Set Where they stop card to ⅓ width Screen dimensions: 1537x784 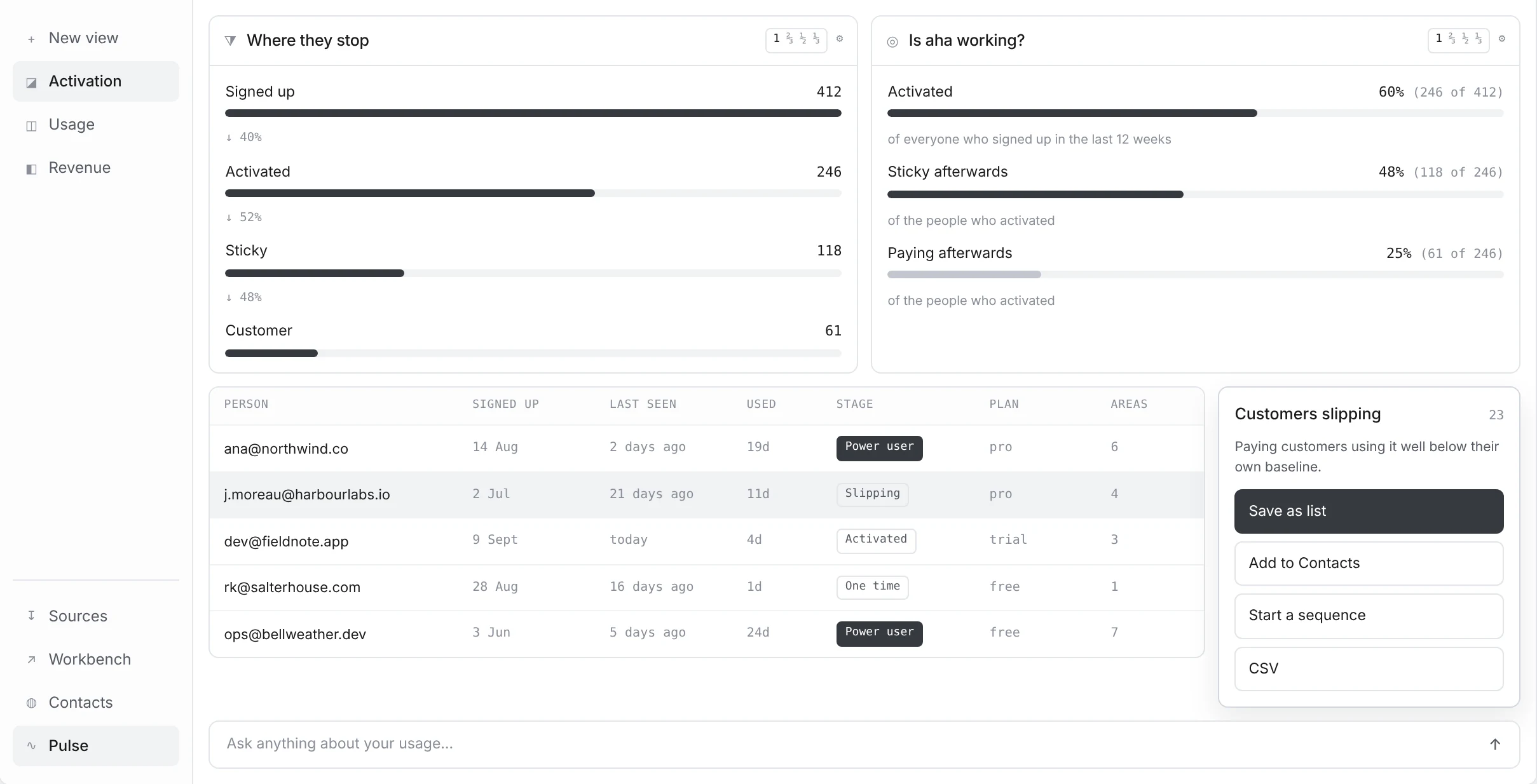(x=816, y=39)
